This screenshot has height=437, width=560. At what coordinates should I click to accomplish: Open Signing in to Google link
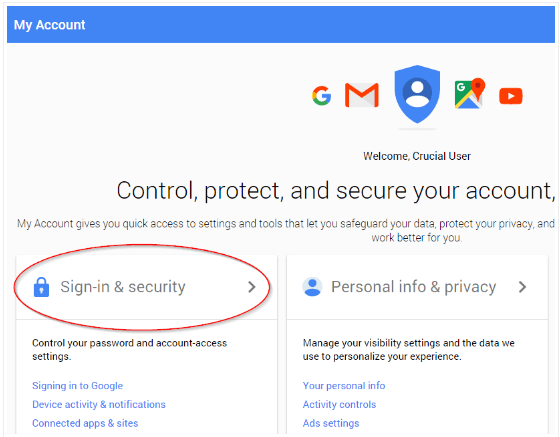[78, 386]
